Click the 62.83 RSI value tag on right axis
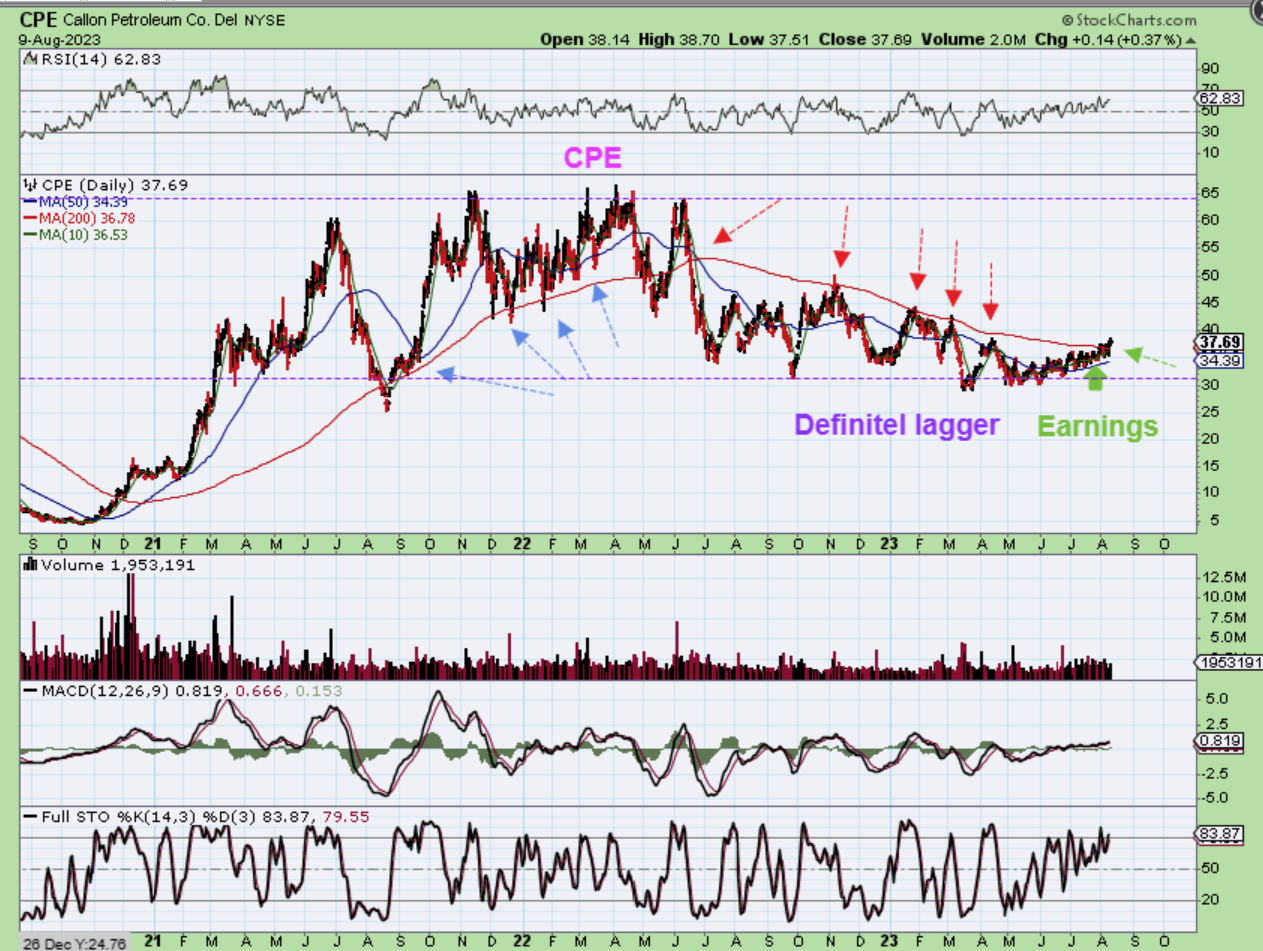 pyautogui.click(x=1218, y=98)
